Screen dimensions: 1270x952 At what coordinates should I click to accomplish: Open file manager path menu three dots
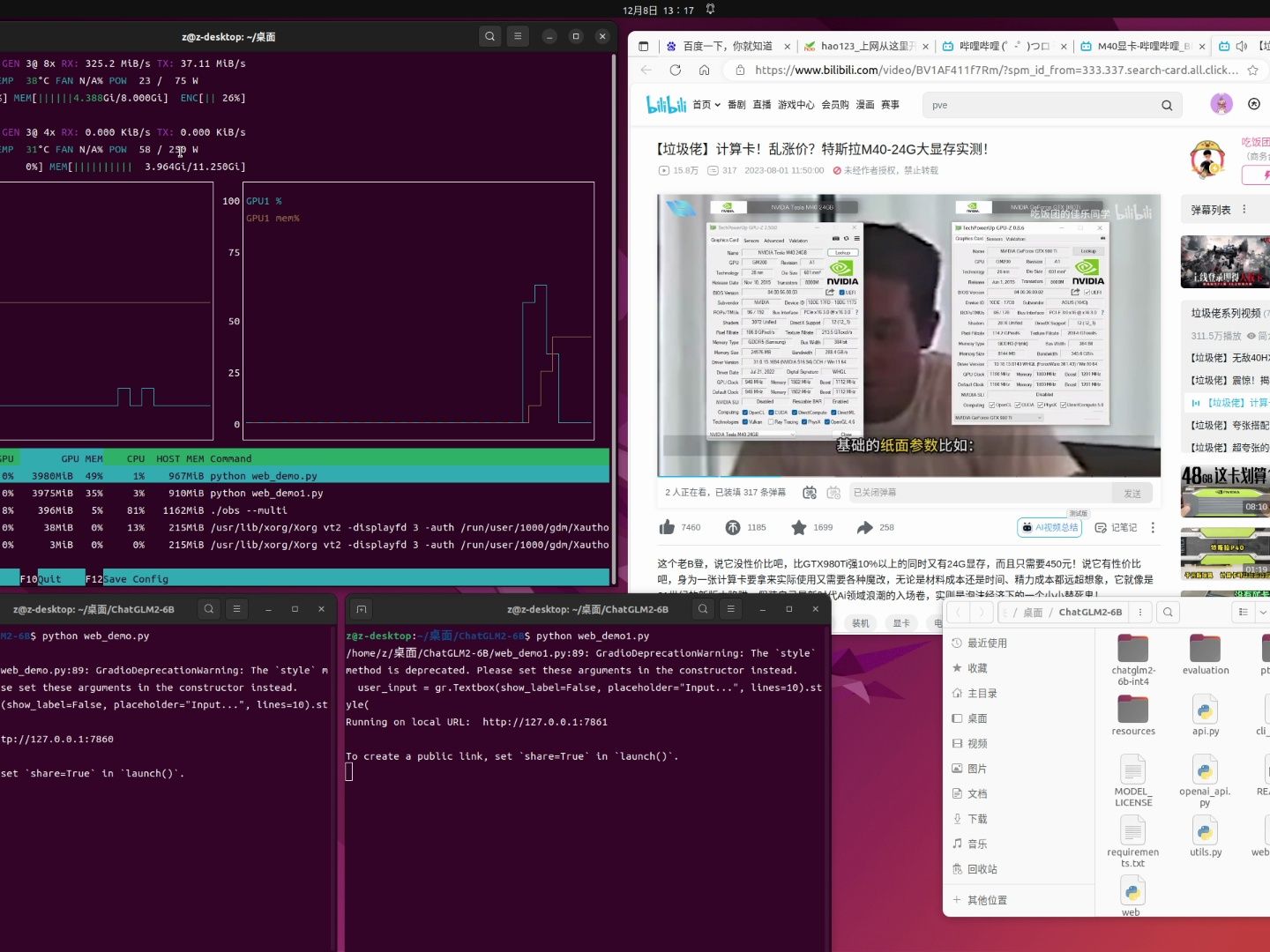tap(1140, 612)
